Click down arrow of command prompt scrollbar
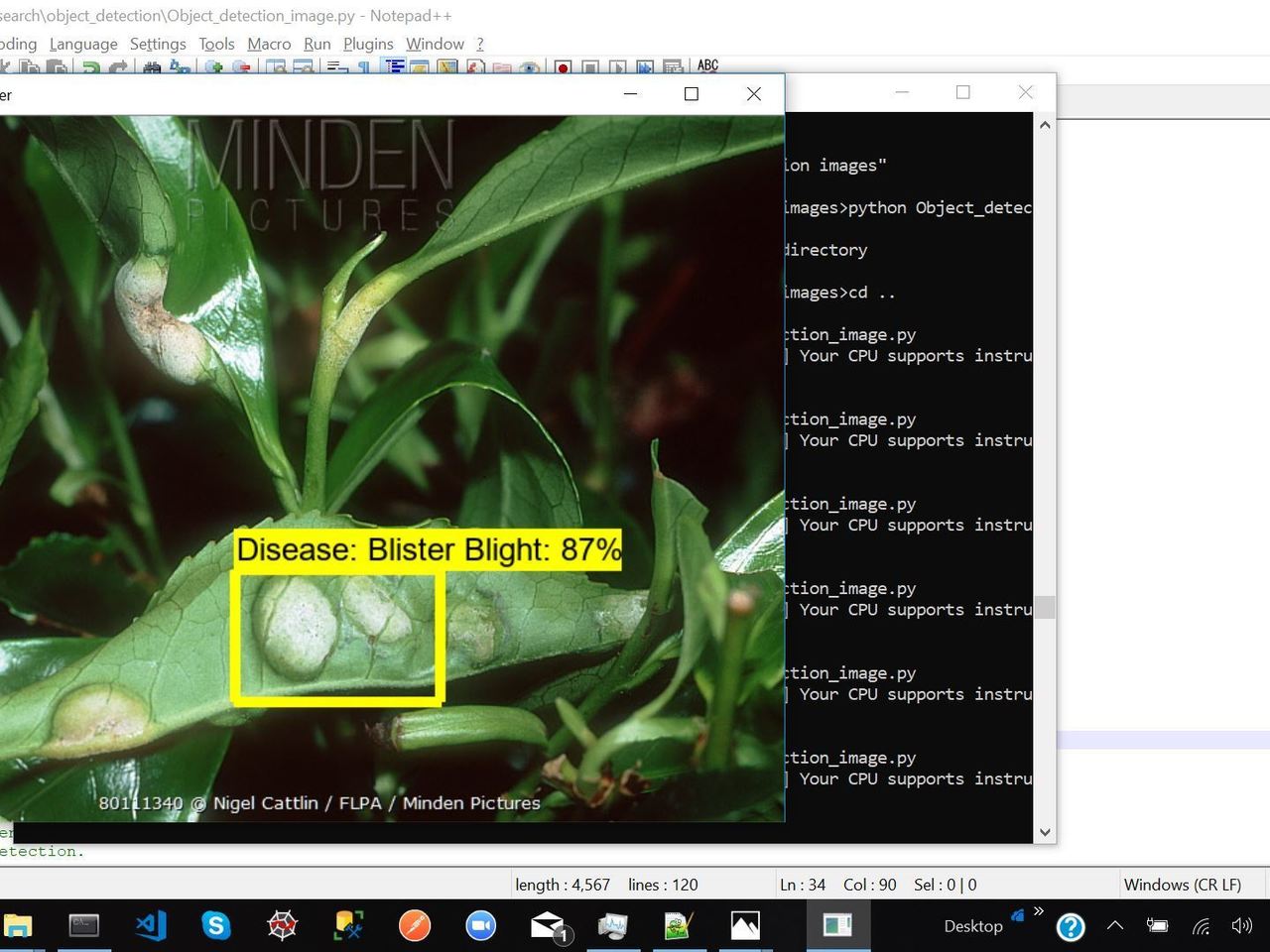1270x952 pixels. click(x=1045, y=832)
